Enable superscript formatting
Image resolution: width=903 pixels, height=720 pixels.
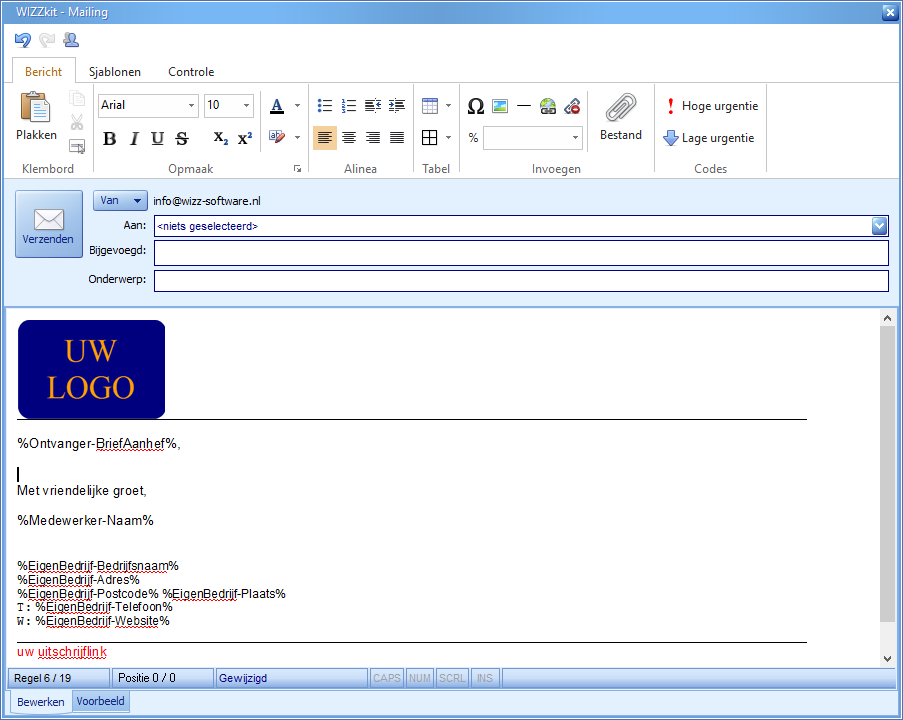(x=244, y=139)
